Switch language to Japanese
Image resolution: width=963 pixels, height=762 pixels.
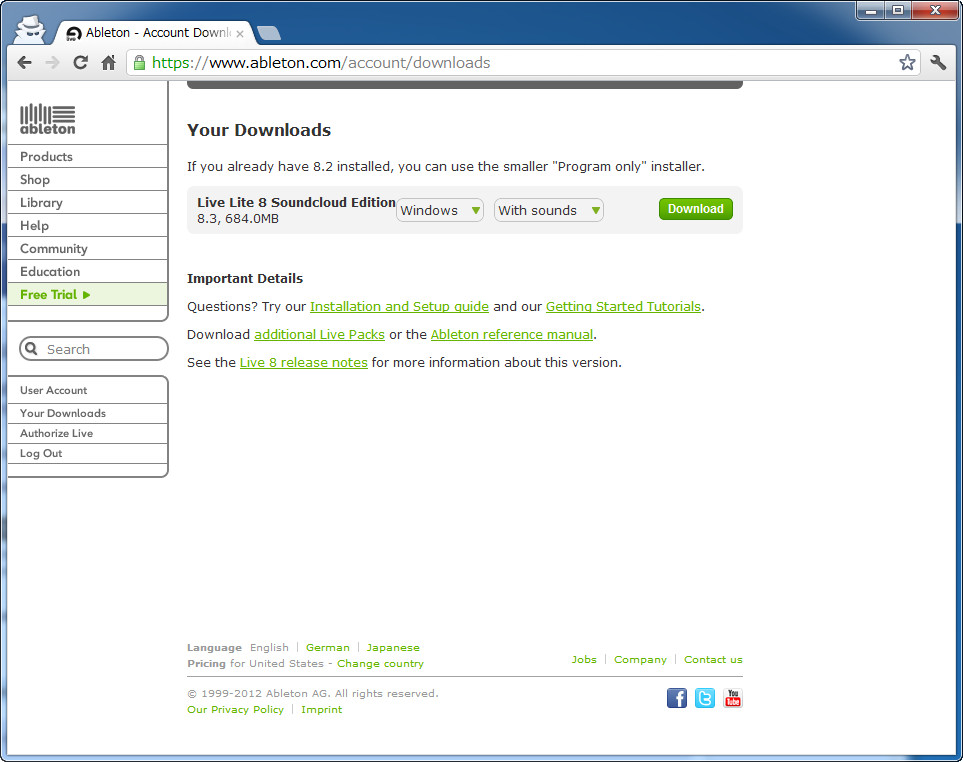[393, 647]
